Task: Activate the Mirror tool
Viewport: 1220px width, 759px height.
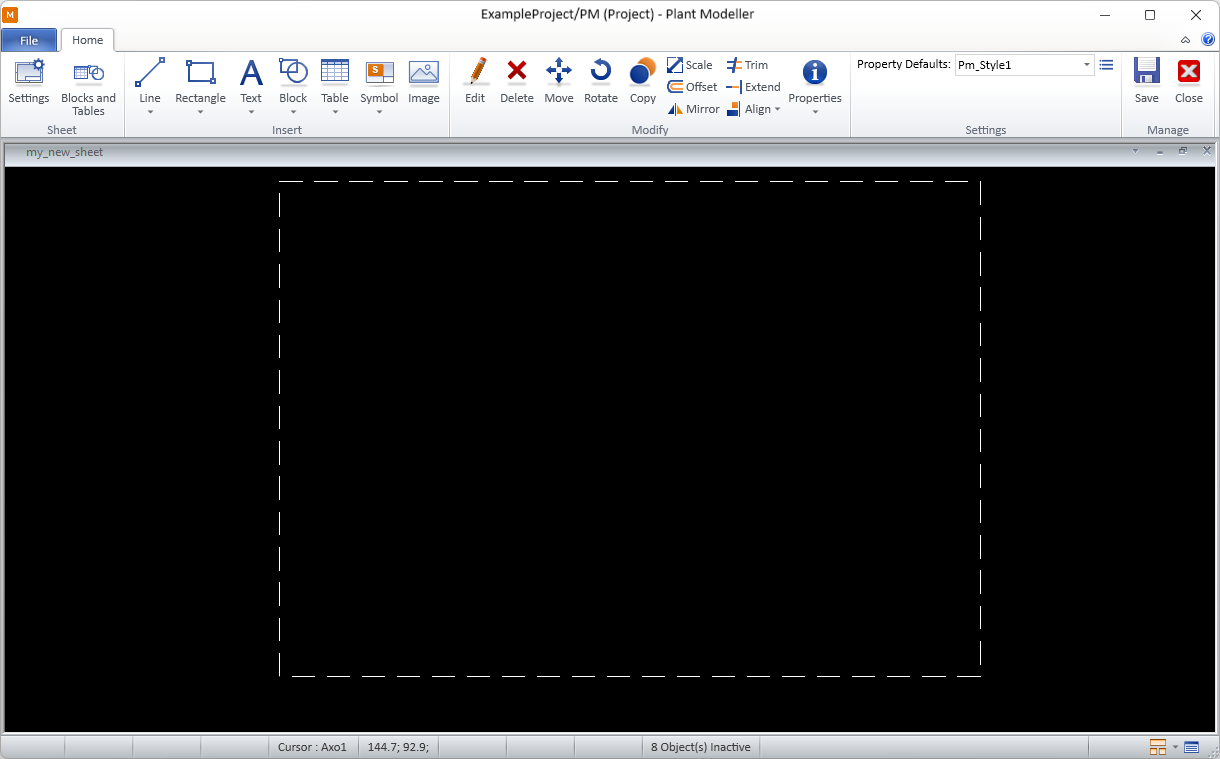Action: pyautogui.click(x=693, y=109)
